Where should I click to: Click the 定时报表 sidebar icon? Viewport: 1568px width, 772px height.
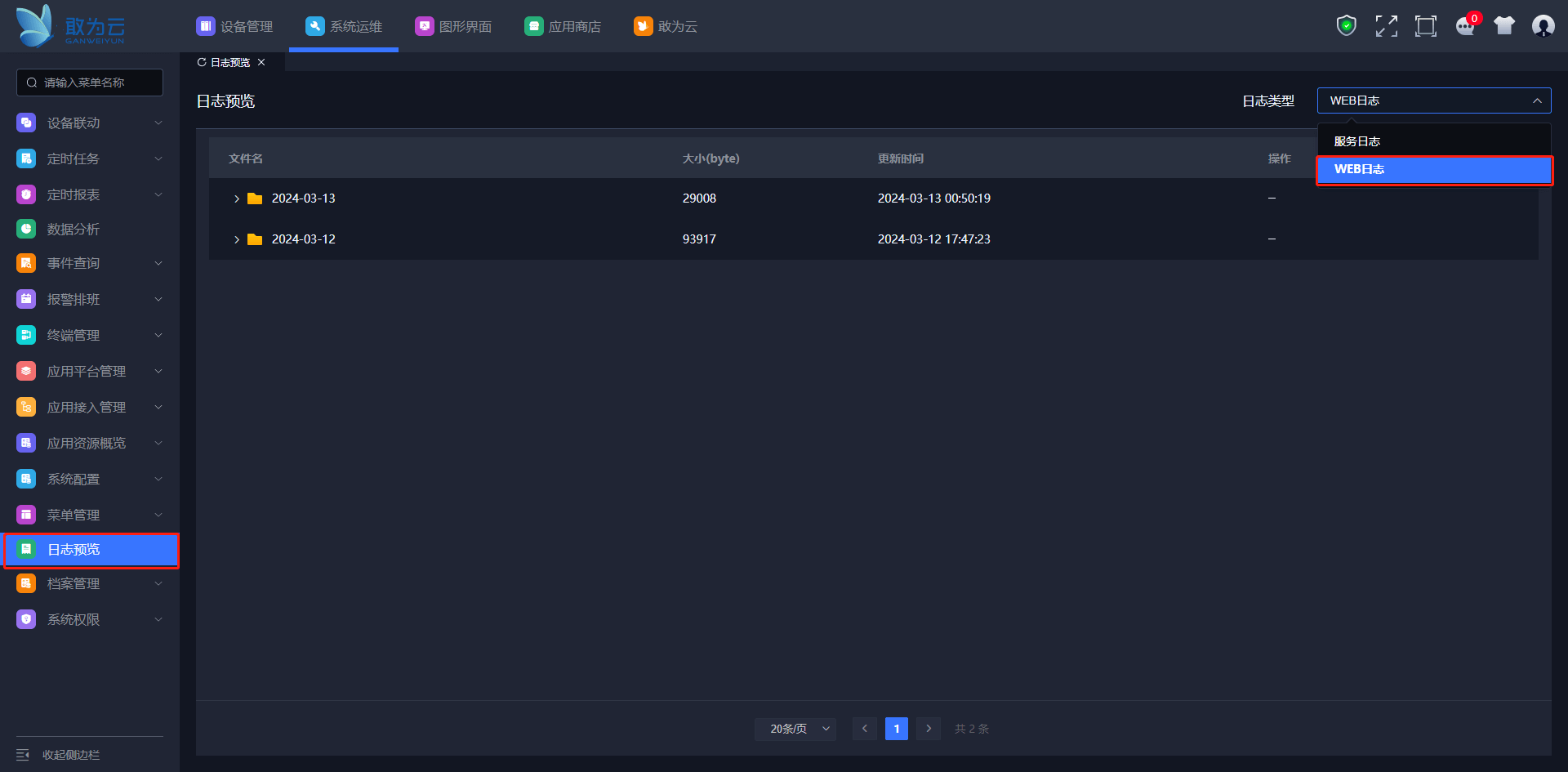(x=26, y=194)
